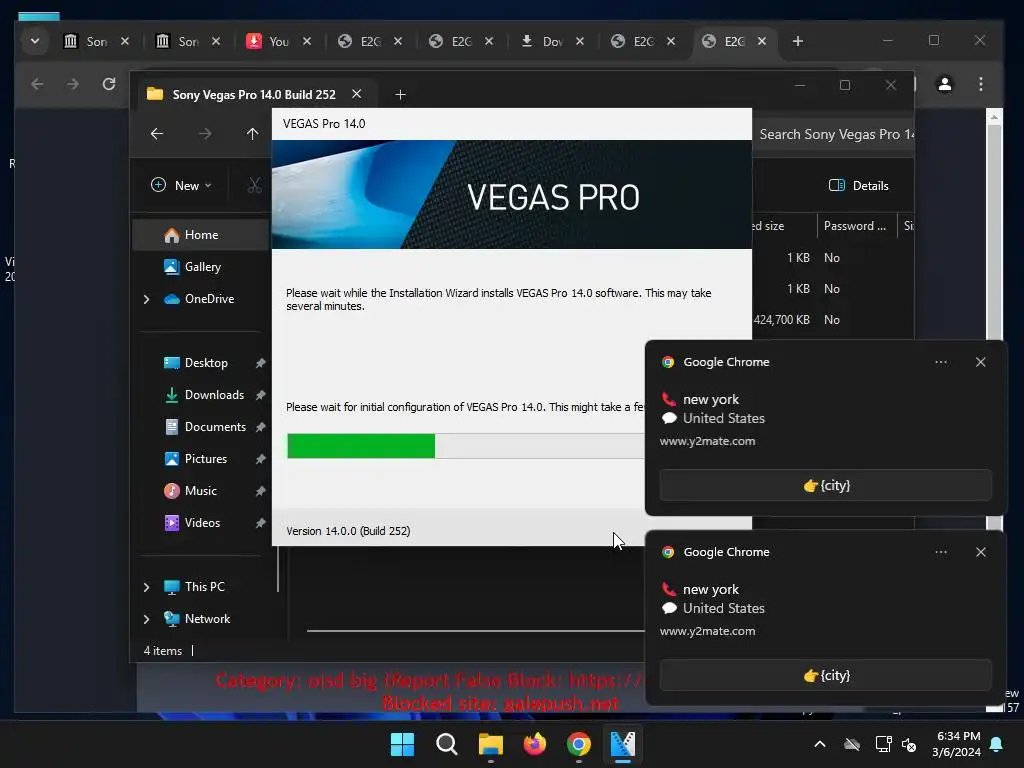Open Music quick access folder
Viewport: 1024px width, 768px height.
200,491
